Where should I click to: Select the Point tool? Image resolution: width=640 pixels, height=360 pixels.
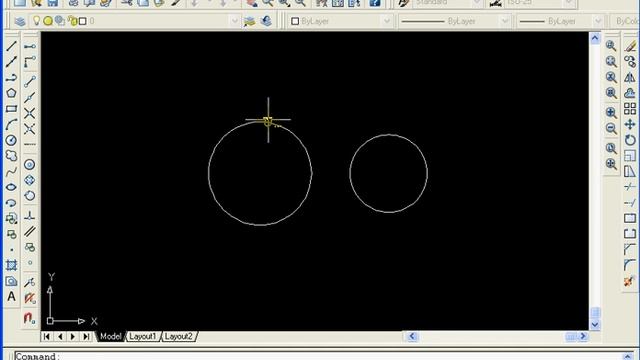[x=11, y=250]
